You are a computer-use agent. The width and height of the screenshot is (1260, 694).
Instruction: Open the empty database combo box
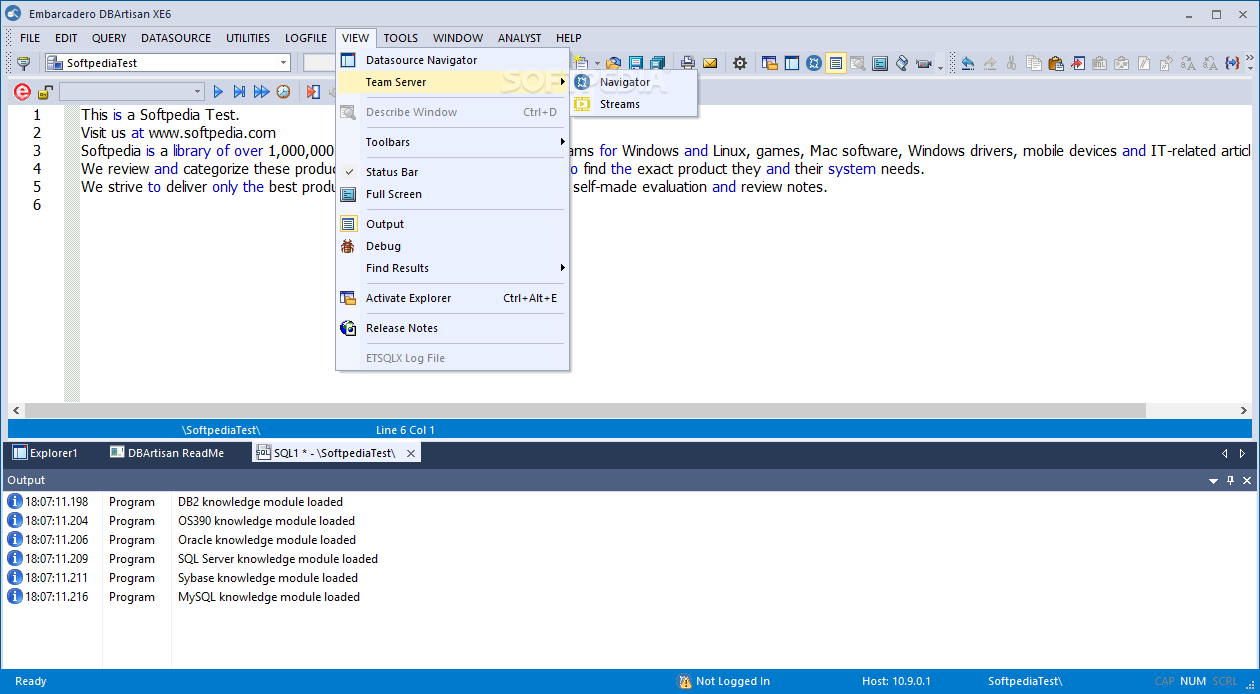coord(132,92)
